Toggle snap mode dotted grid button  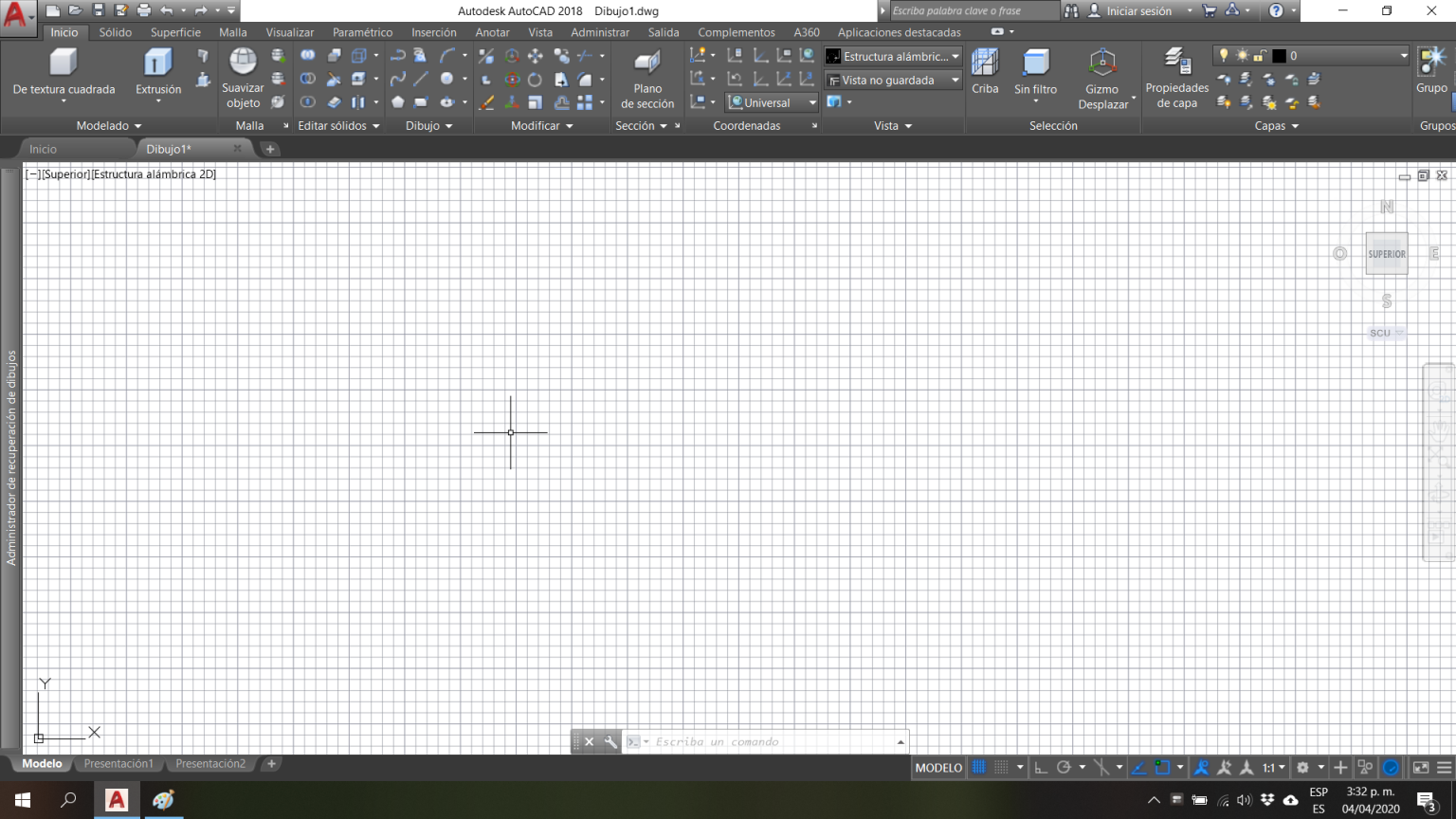[1001, 768]
